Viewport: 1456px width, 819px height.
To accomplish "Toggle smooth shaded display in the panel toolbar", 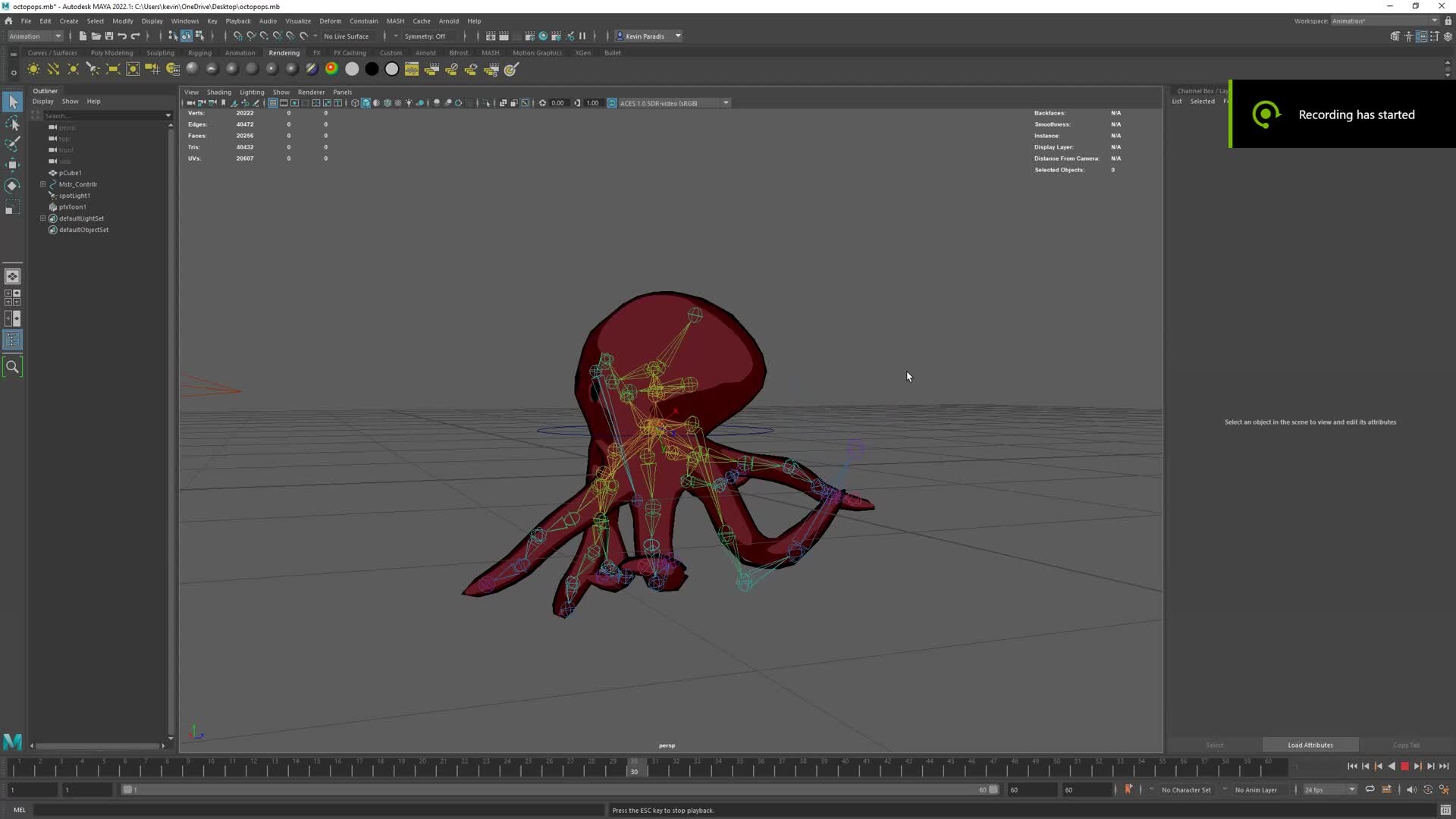I will [x=366, y=103].
